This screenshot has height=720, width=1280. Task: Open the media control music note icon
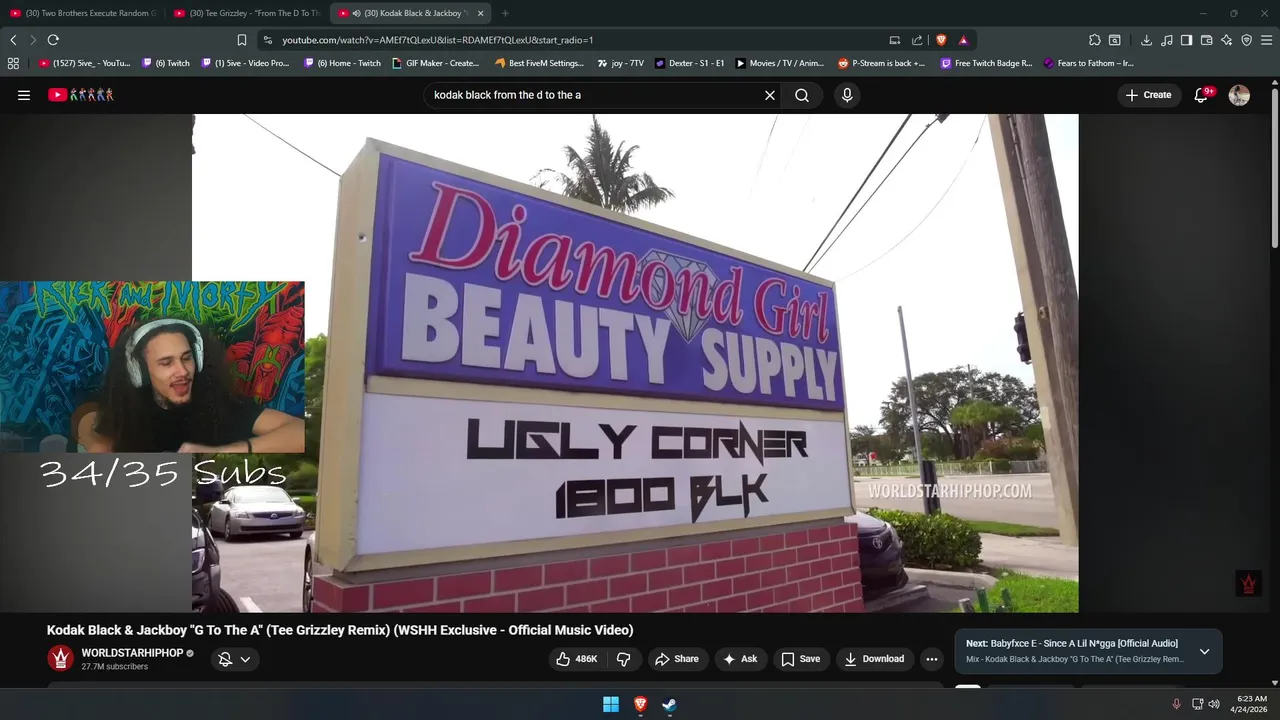tap(1166, 40)
